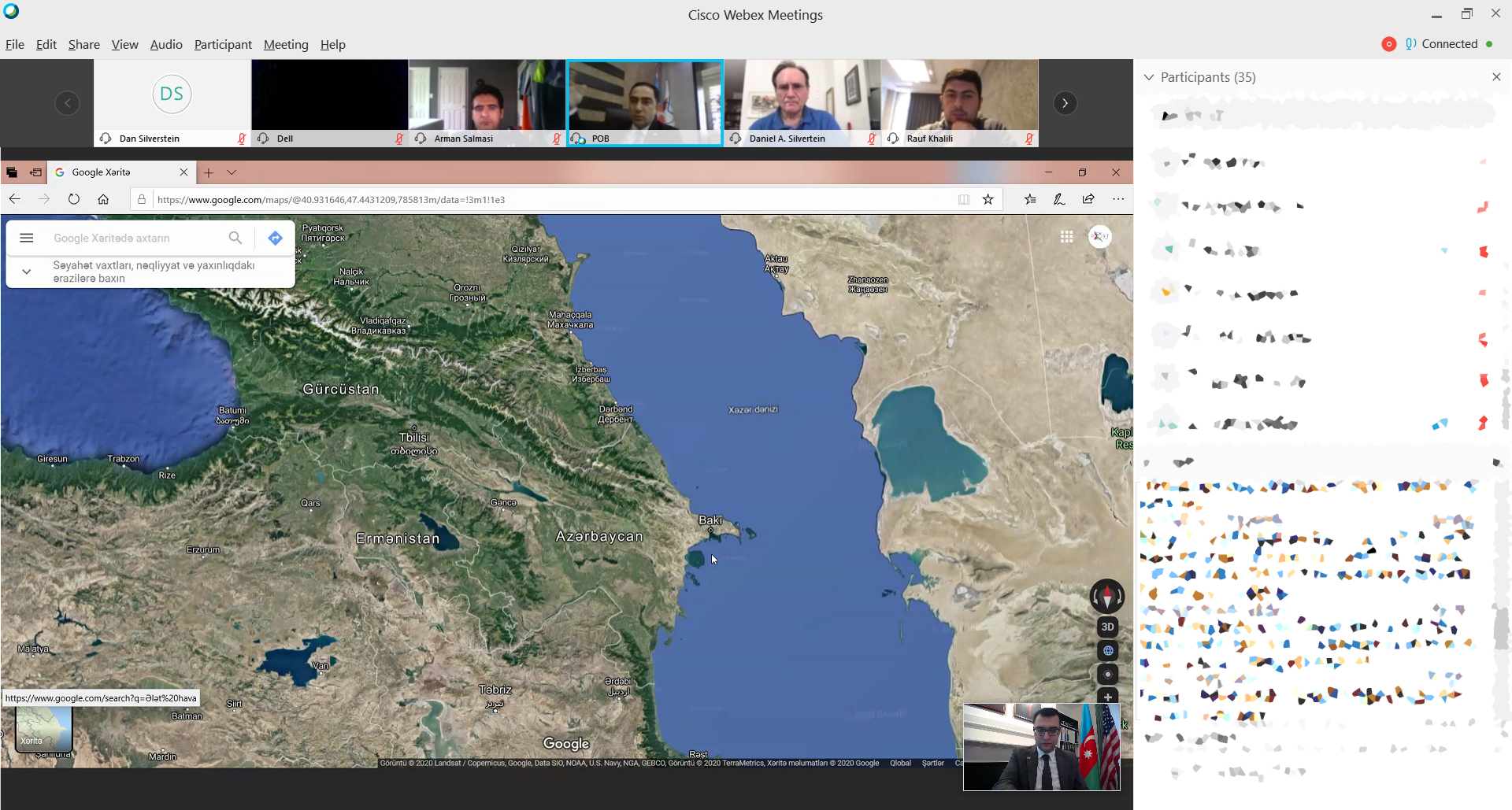1512x810 pixels.
Task: Click the Google Maps directions icon
Action: [x=275, y=238]
